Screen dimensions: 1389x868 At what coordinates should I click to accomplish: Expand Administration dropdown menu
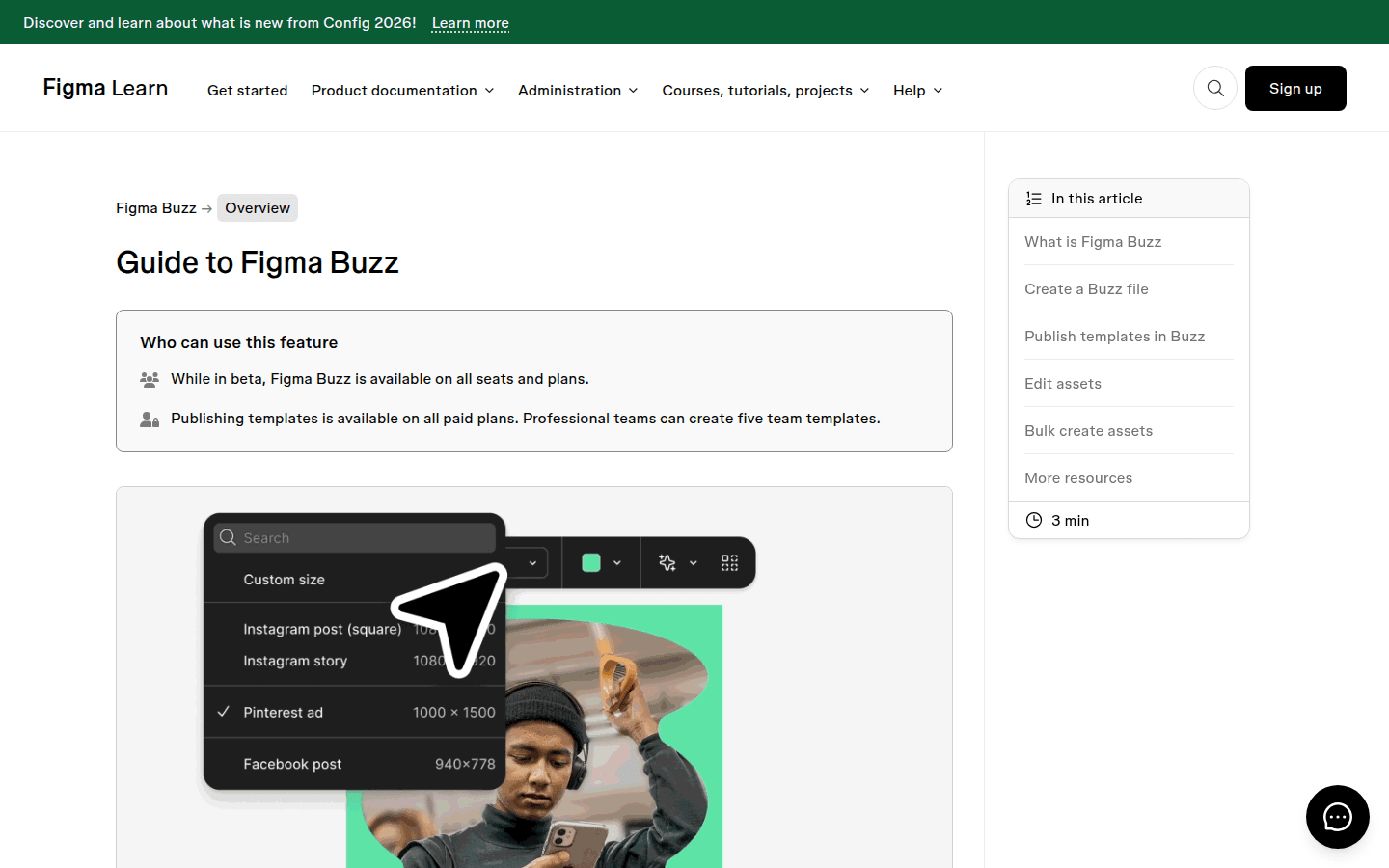click(578, 91)
